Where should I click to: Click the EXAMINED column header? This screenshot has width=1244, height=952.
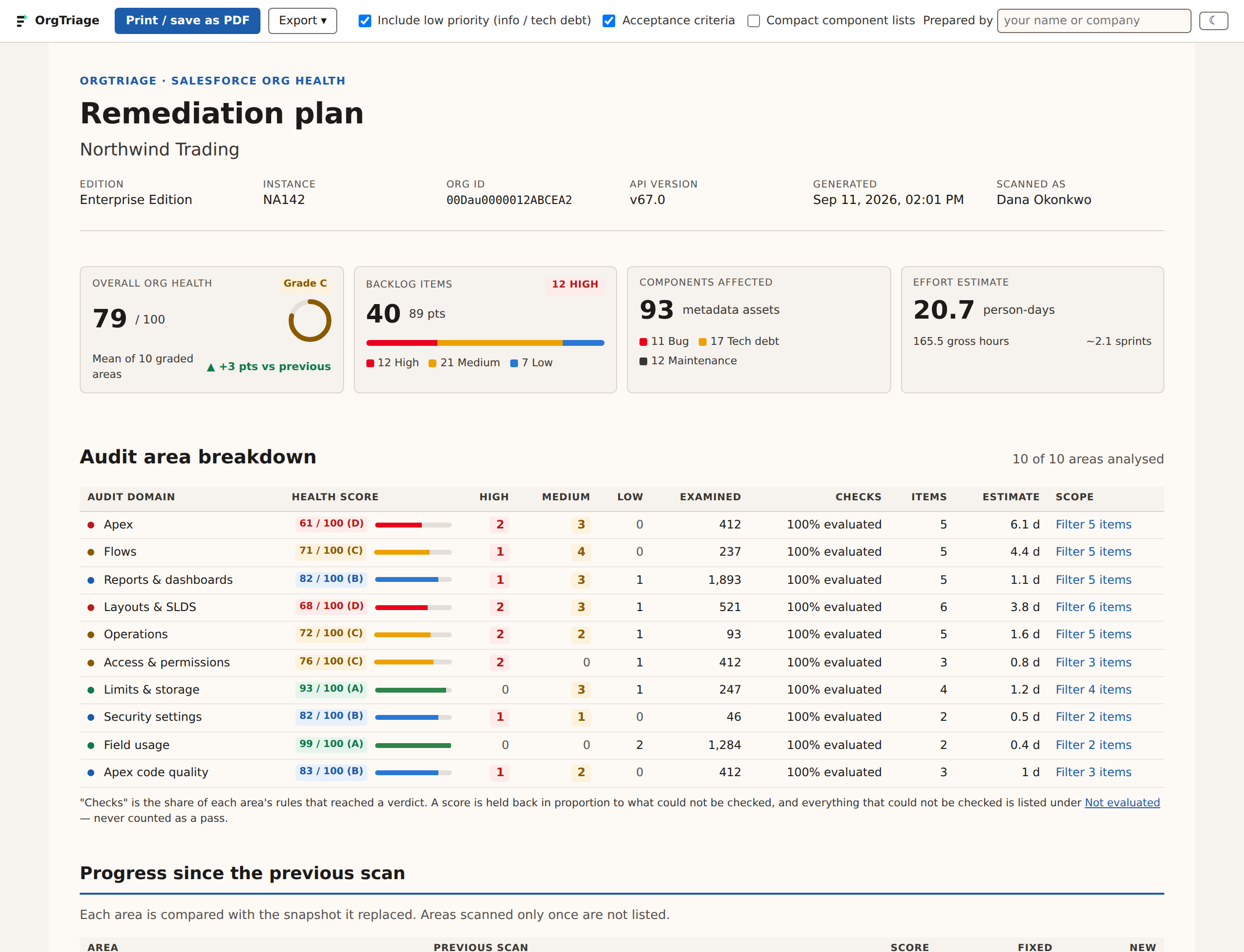pyautogui.click(x=710, y=497)
